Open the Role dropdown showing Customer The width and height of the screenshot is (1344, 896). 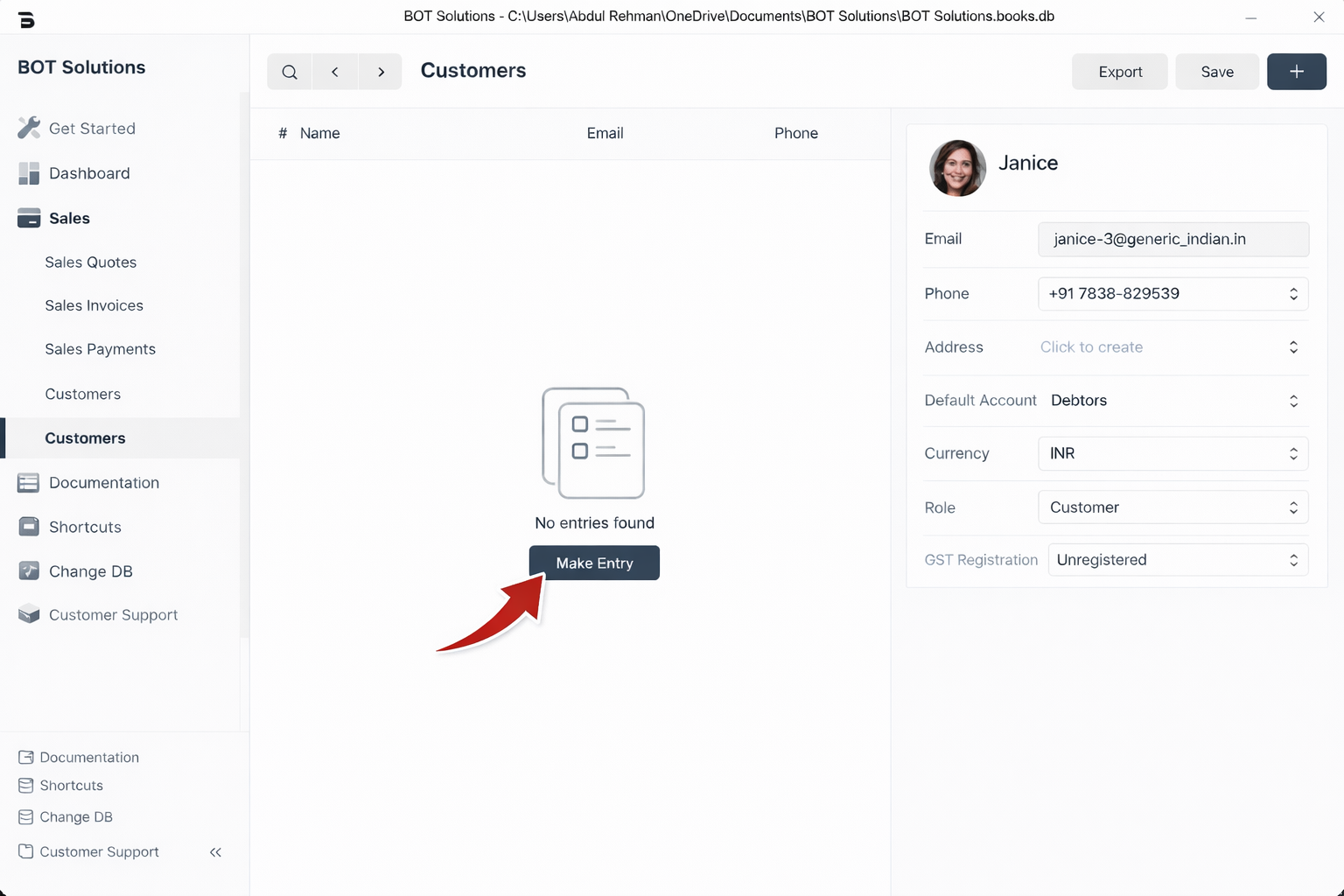1172,507
